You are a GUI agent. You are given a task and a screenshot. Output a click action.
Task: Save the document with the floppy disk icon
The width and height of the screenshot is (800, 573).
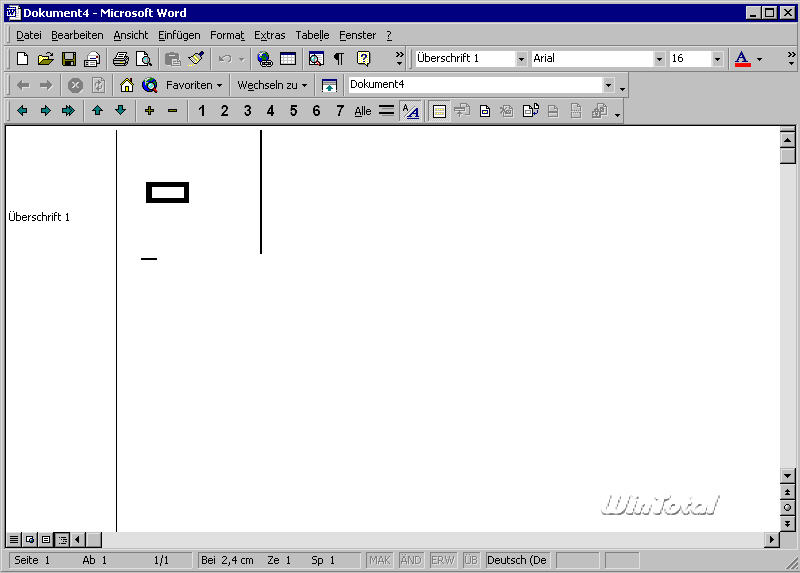click(x=68, y=59)
